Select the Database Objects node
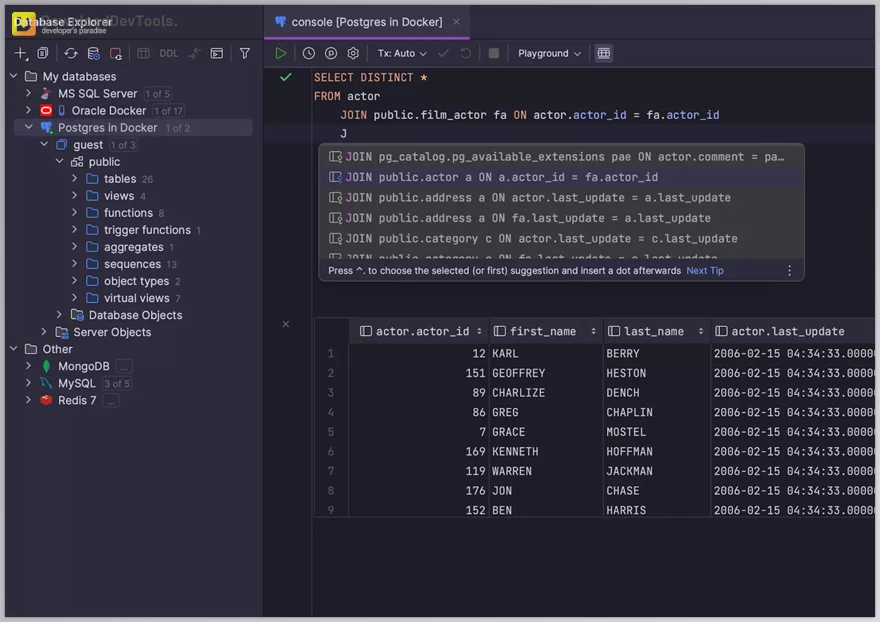The height and width of the screenshot is (622, 880). coord(135,315)
